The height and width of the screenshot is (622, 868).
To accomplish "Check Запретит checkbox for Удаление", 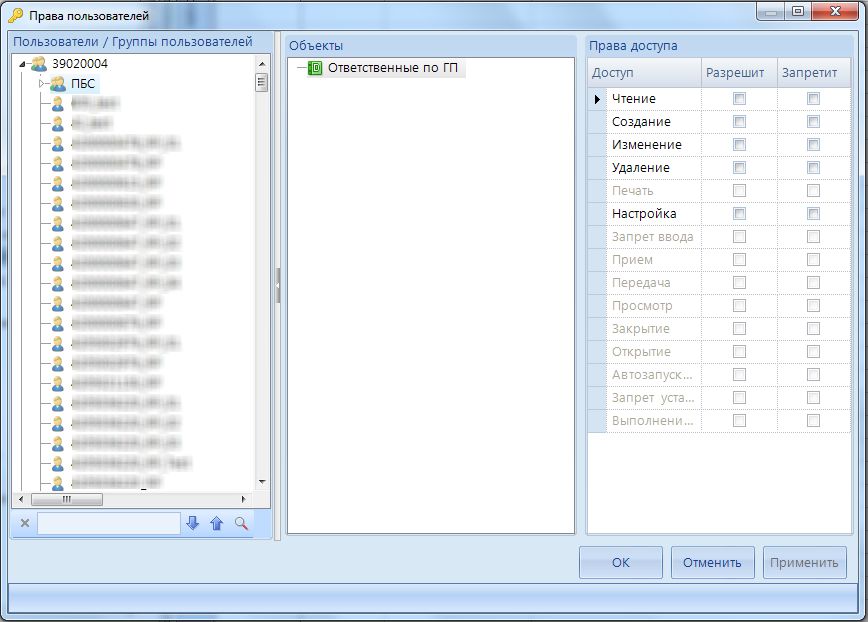I will [x=813, y=167].
